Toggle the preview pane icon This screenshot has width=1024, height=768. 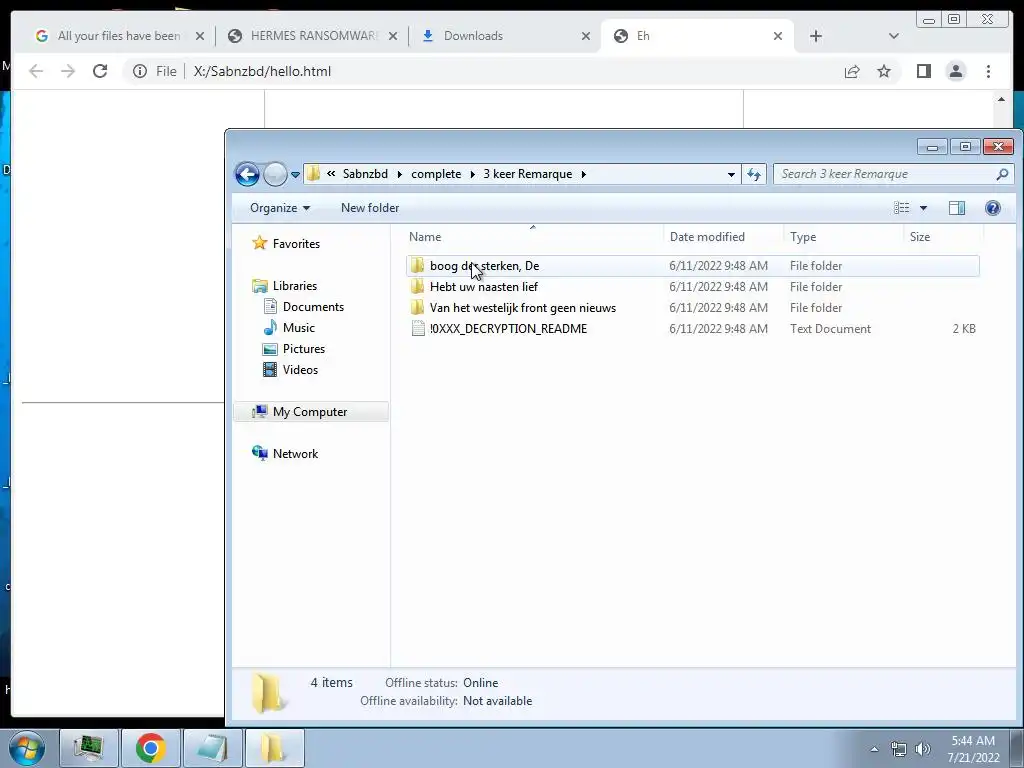click(957, 208)
